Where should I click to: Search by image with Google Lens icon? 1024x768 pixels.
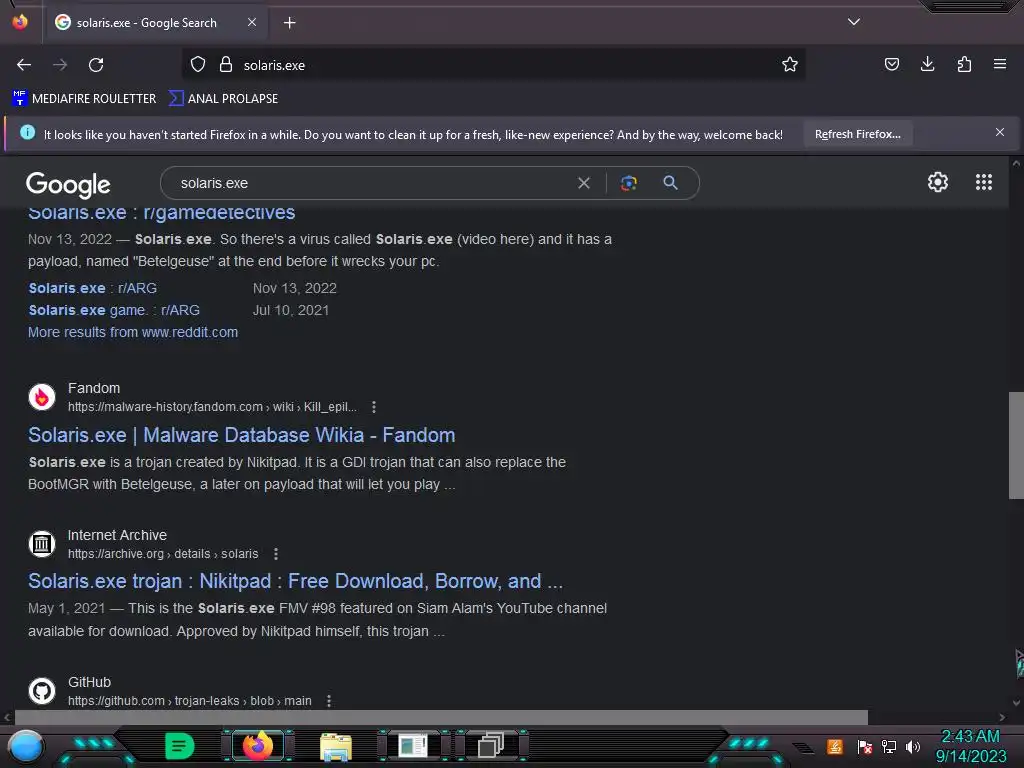(x=628, y=184)
